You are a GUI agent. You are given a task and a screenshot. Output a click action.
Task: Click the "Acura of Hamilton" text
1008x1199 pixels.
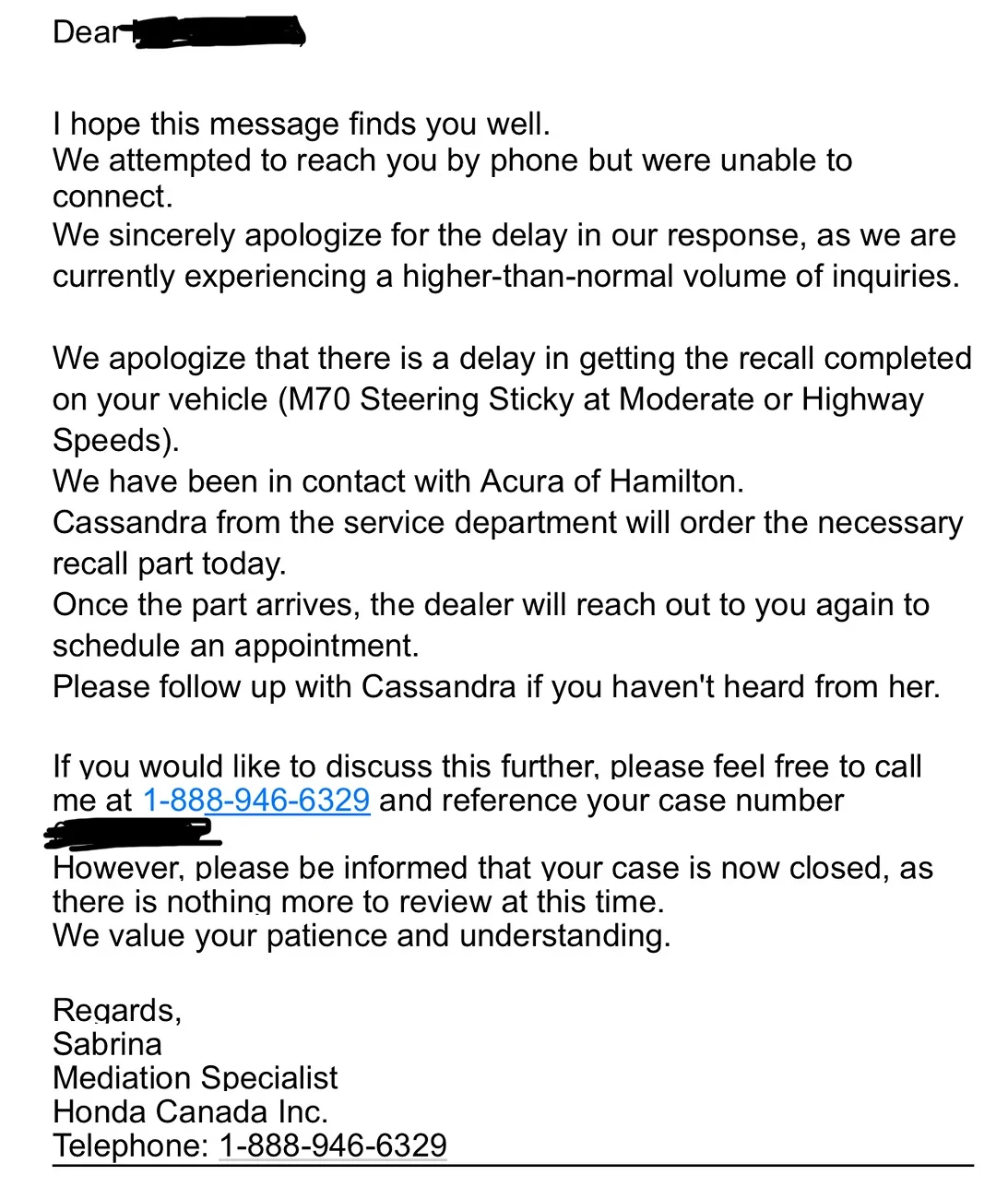(x=610, y=481)
